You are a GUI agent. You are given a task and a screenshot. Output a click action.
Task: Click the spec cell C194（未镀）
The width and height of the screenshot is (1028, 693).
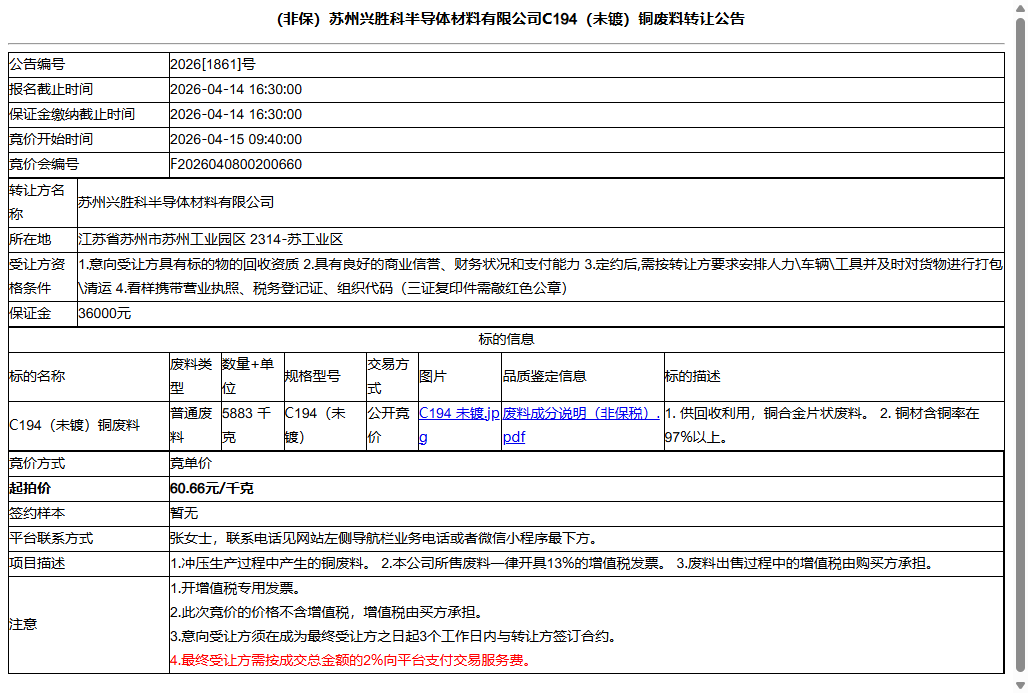325,426
